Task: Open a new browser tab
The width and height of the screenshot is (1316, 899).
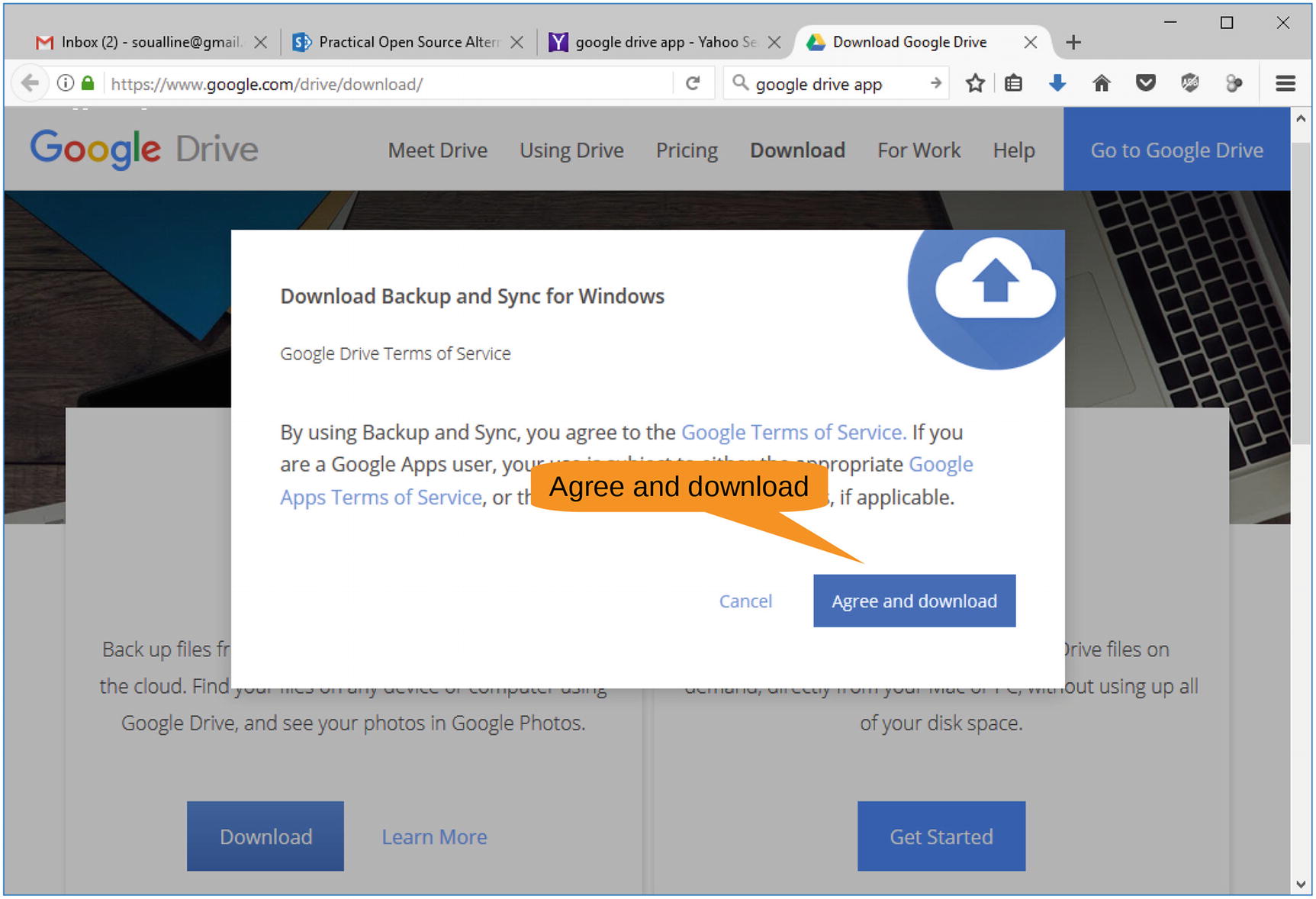Action: coord(1073,42)
